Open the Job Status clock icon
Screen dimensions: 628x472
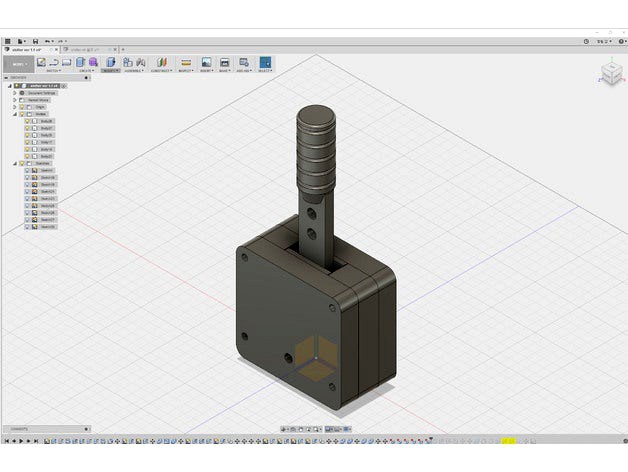[x=586, y=41]
